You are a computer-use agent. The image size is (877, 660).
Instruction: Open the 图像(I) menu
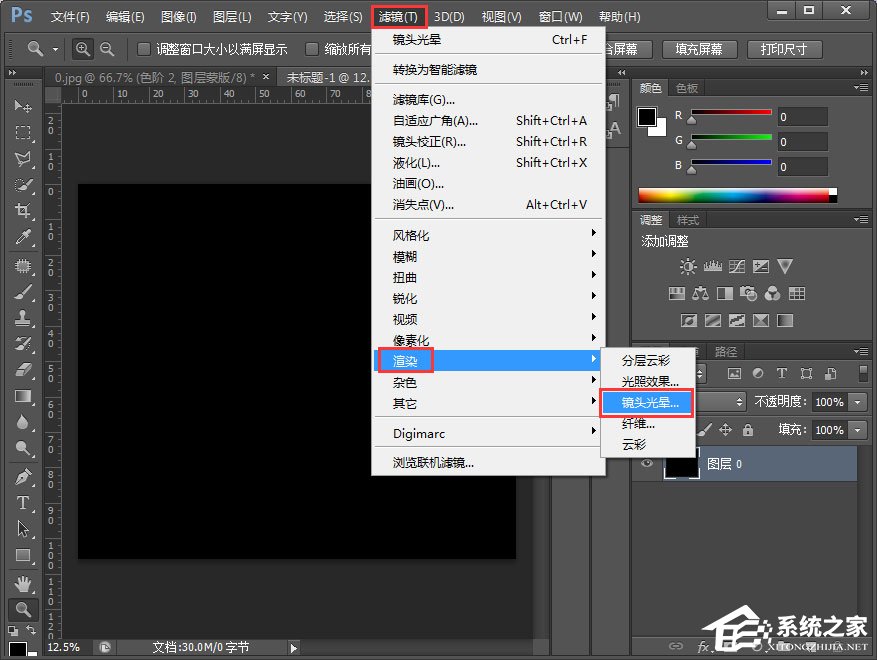click(179, 17)
